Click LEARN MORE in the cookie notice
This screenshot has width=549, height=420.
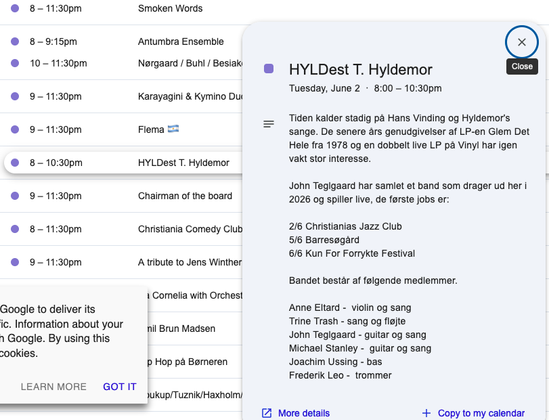pyautogui.click(x=53, y=386)
